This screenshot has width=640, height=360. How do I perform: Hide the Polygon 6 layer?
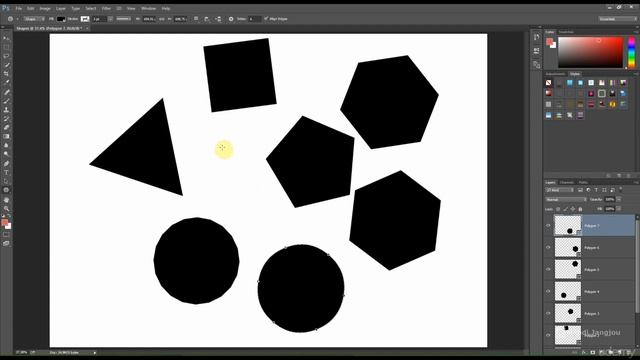tap(548, 247)
